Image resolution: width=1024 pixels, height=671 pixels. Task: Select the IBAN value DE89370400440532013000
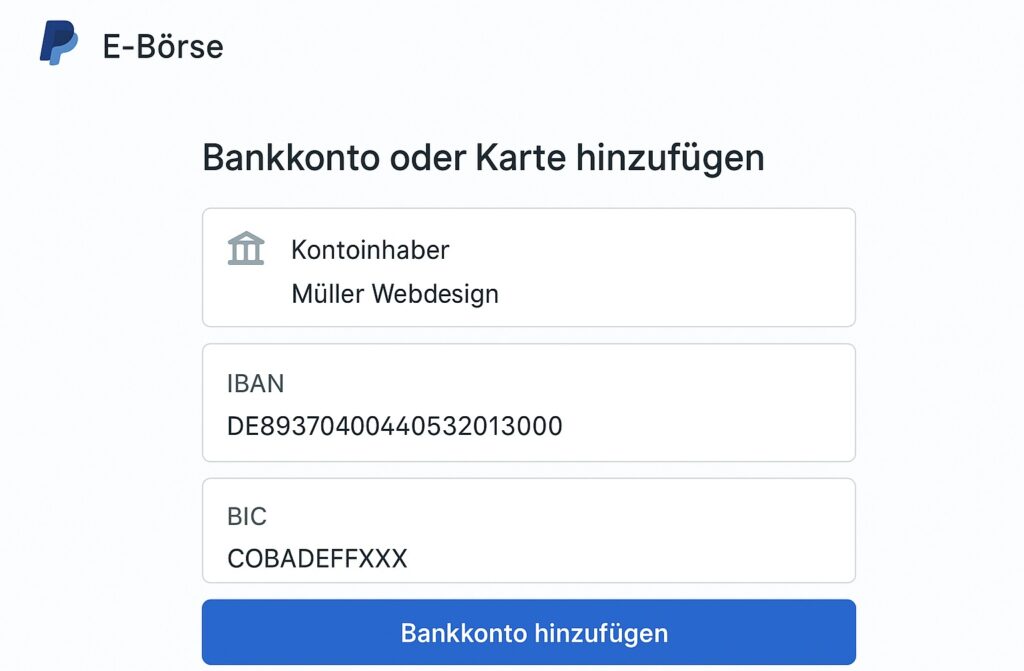click(x=394, y=426)
